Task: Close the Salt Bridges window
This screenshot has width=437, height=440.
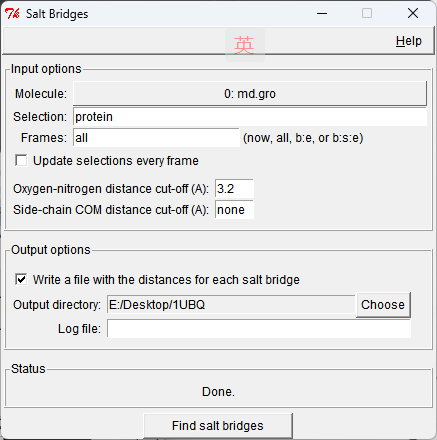Action: coord(413,14)
